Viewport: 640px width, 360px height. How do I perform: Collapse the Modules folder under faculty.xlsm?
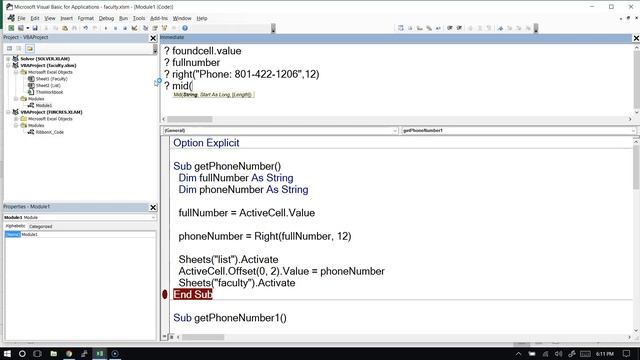pyautogui.click(x=16, y=99)
